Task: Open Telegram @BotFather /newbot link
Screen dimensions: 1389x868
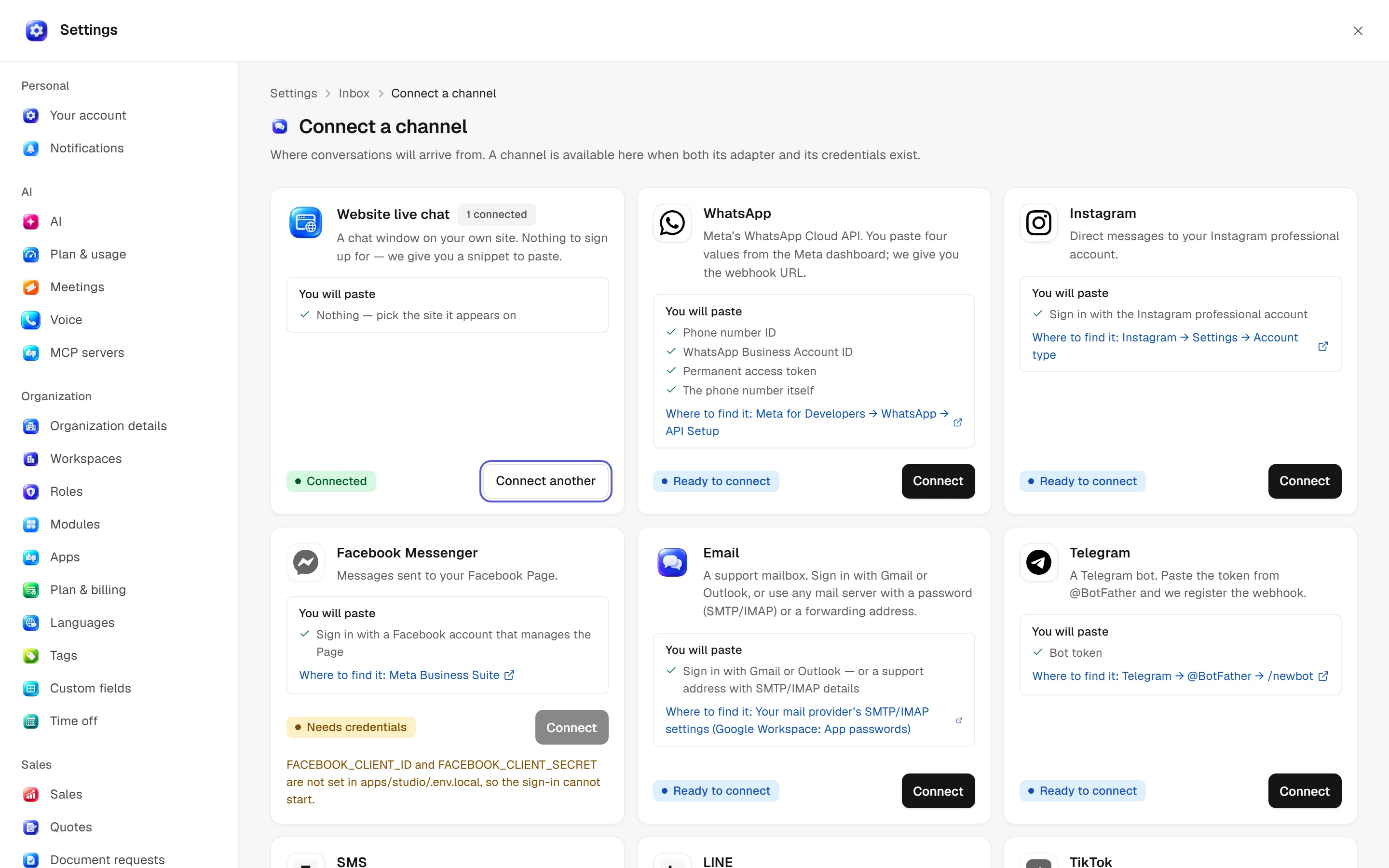Action: tap(1180, 676)
